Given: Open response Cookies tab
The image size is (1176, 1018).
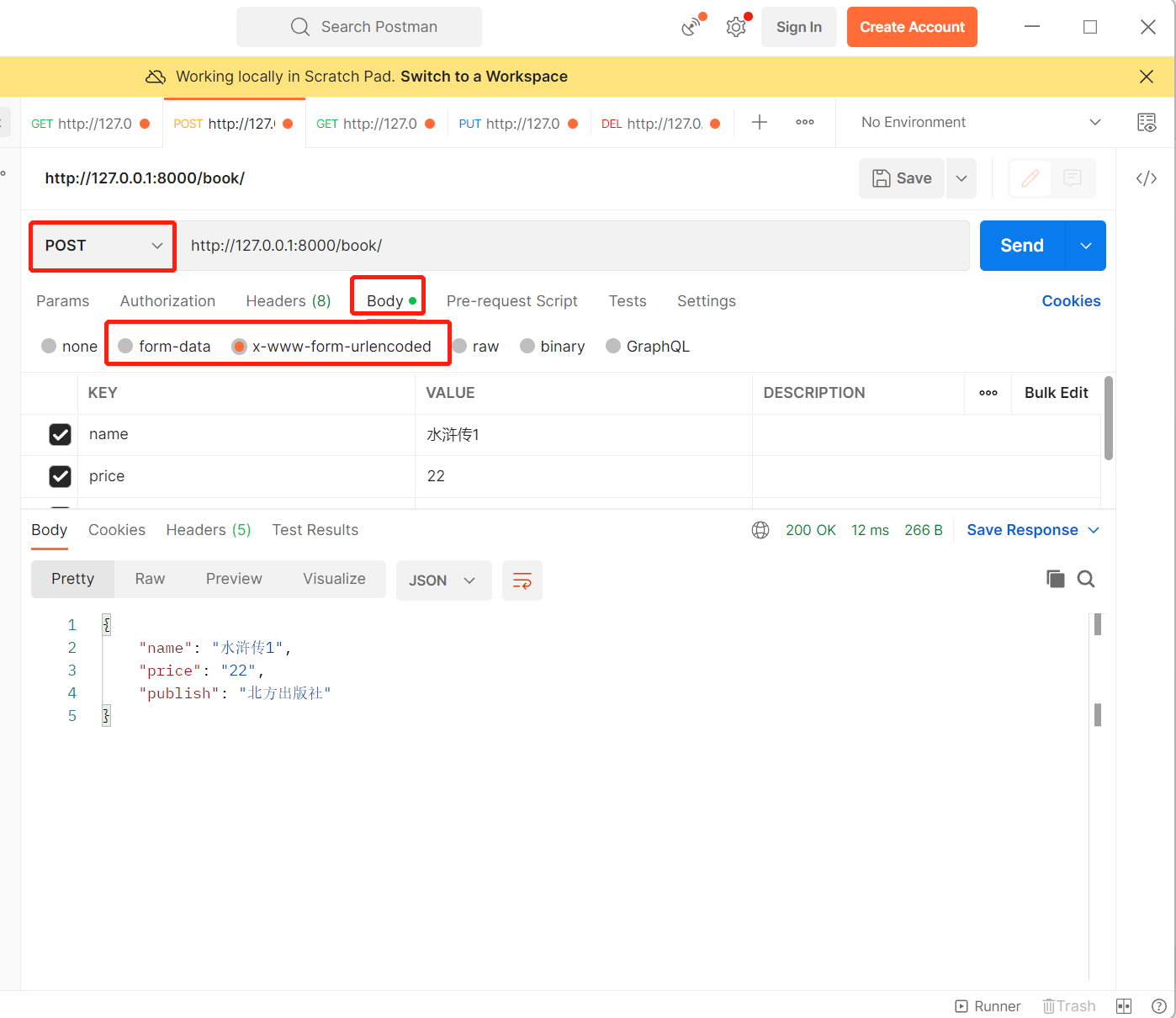Looking at the screenshot, I should click(x=117, y=530).
